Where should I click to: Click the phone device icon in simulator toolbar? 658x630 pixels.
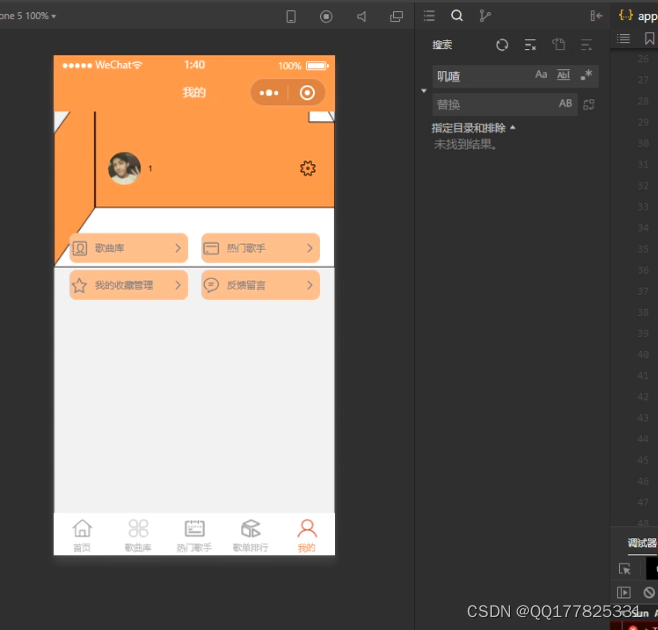click(x=291, y=16)
